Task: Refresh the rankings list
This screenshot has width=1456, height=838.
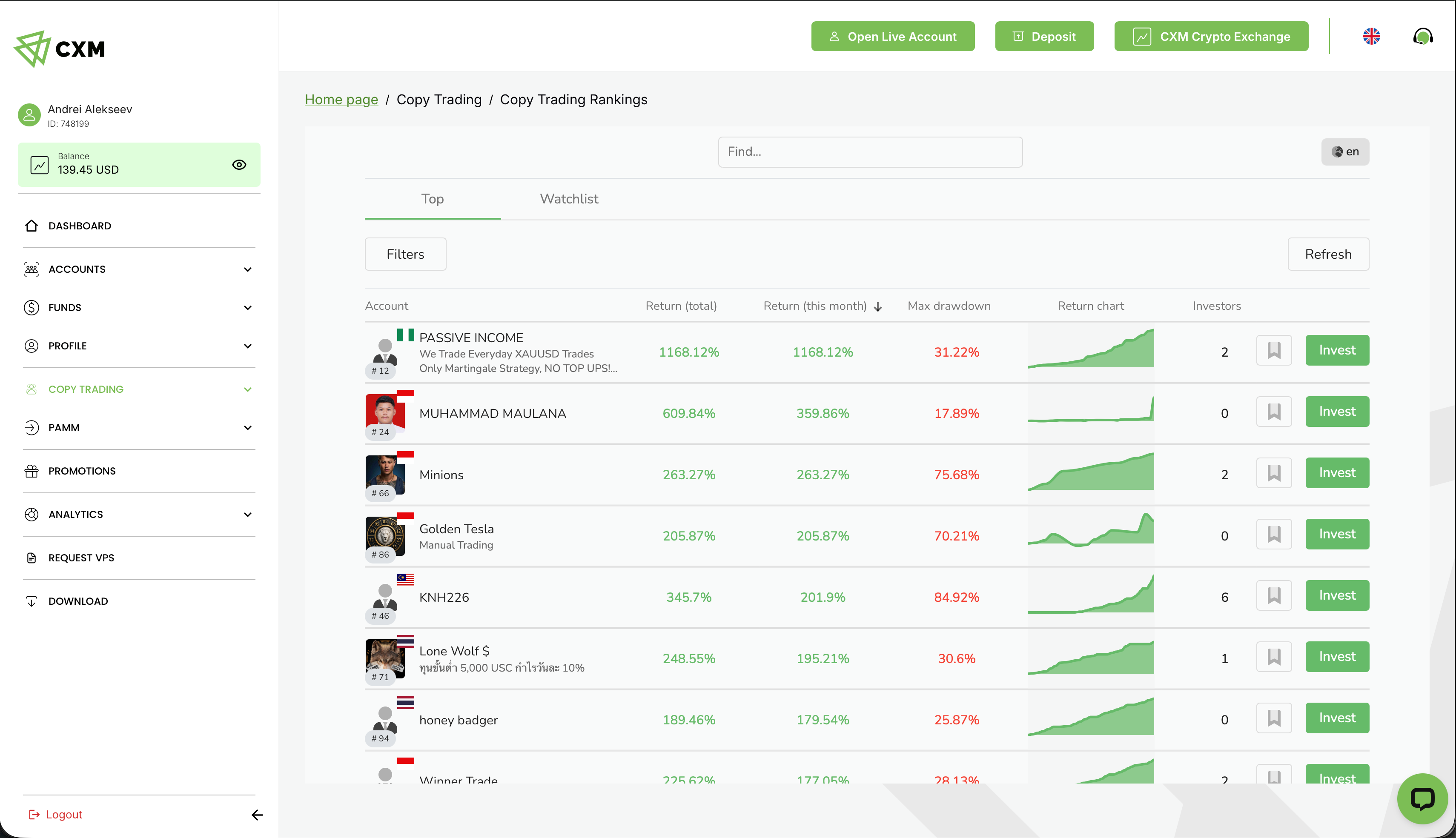Action: click(x=1328, y=254)
